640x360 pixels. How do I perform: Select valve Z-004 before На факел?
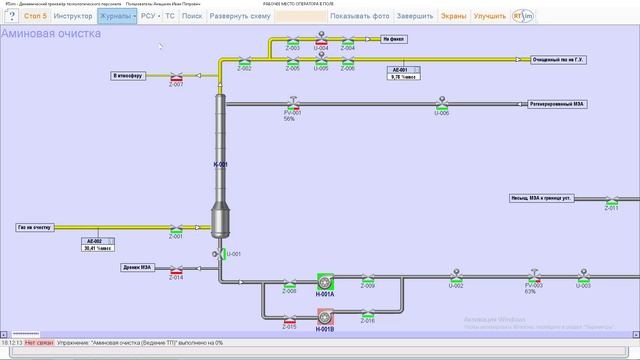(348, 40)
